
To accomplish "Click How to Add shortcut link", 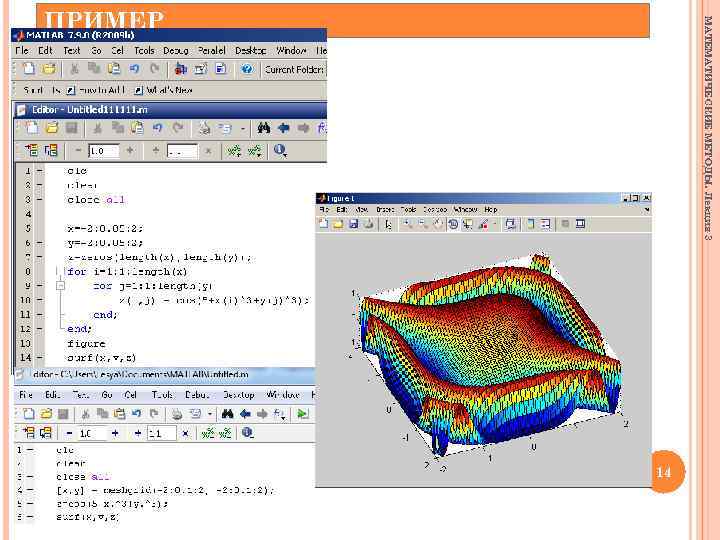I will pos(97,90).
